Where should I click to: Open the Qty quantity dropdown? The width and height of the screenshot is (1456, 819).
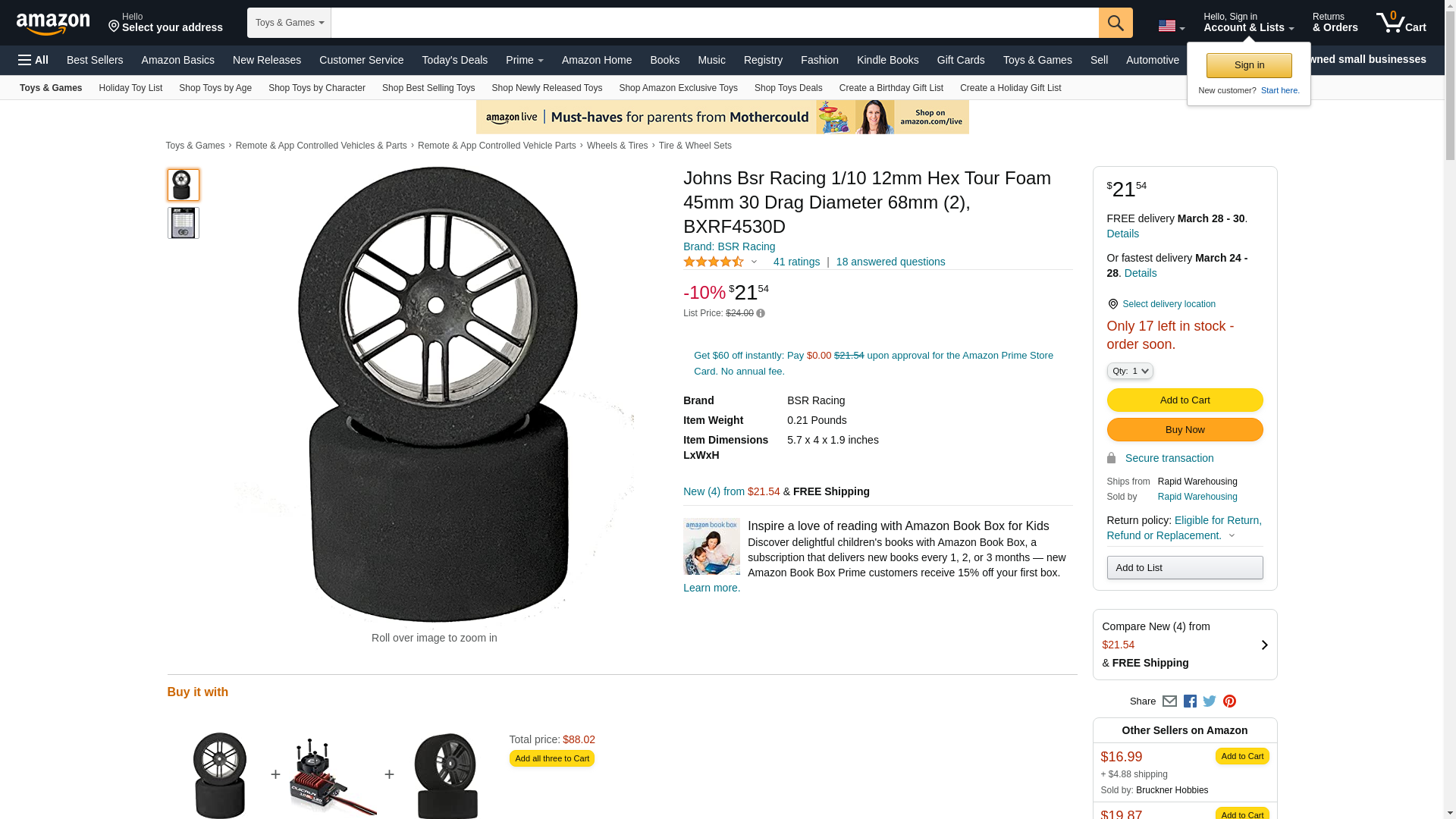click(1129, 371)
